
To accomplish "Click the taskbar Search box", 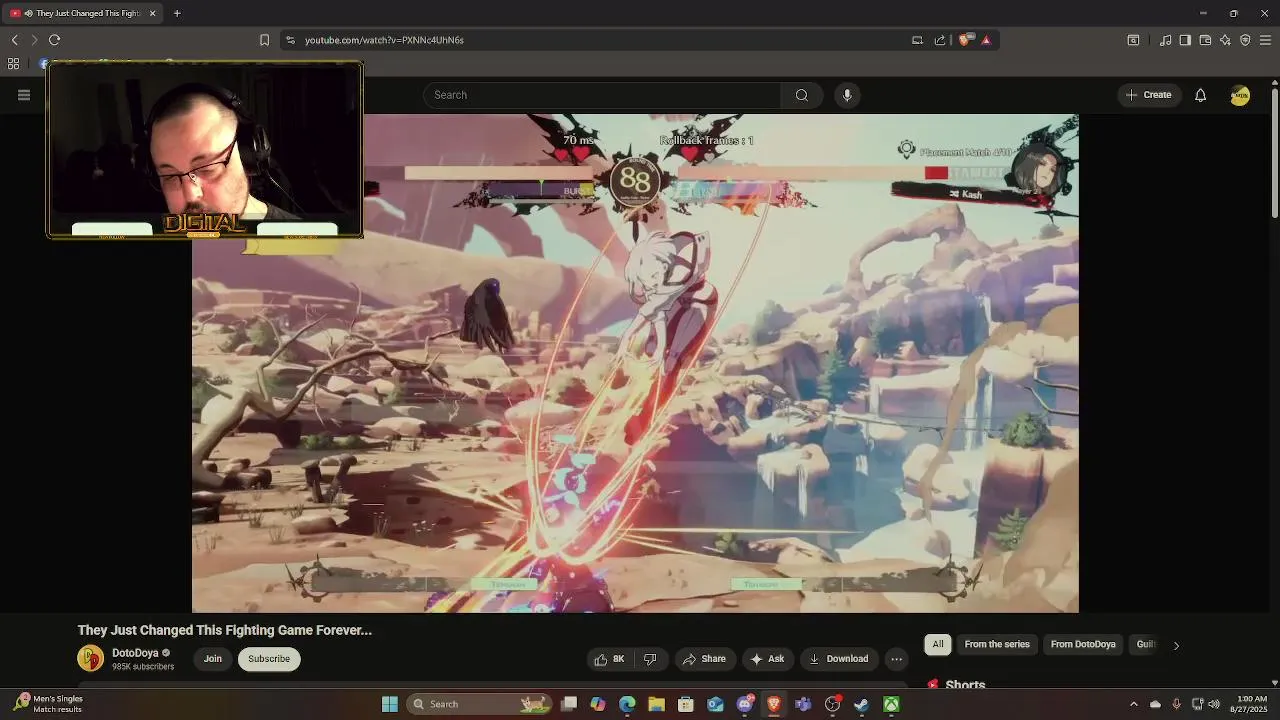I will click(480, 704).
